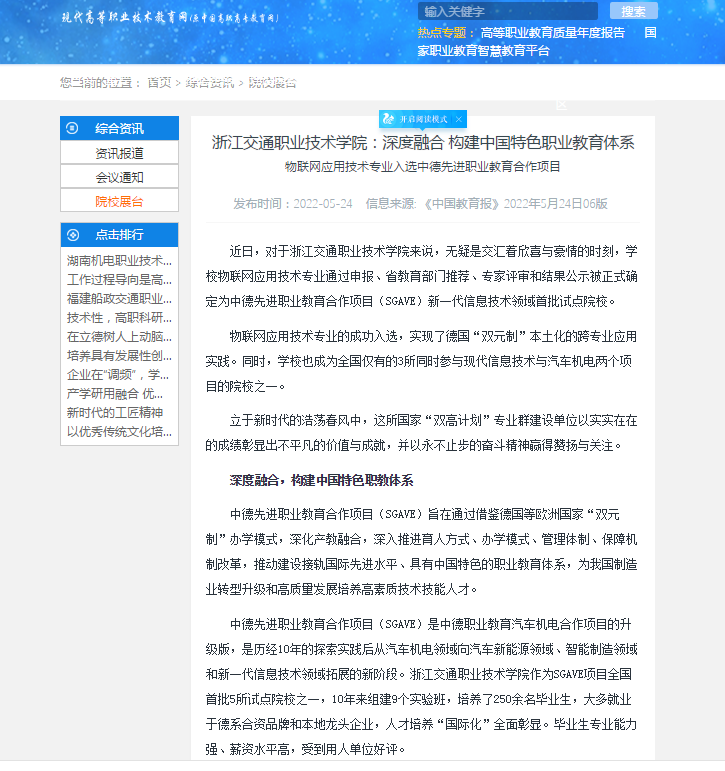The height and width of the screenshot is (771, 725).
Task: Click the 点击排行 header circle icon
Action: pyautogui.click(x=73, y=235)
